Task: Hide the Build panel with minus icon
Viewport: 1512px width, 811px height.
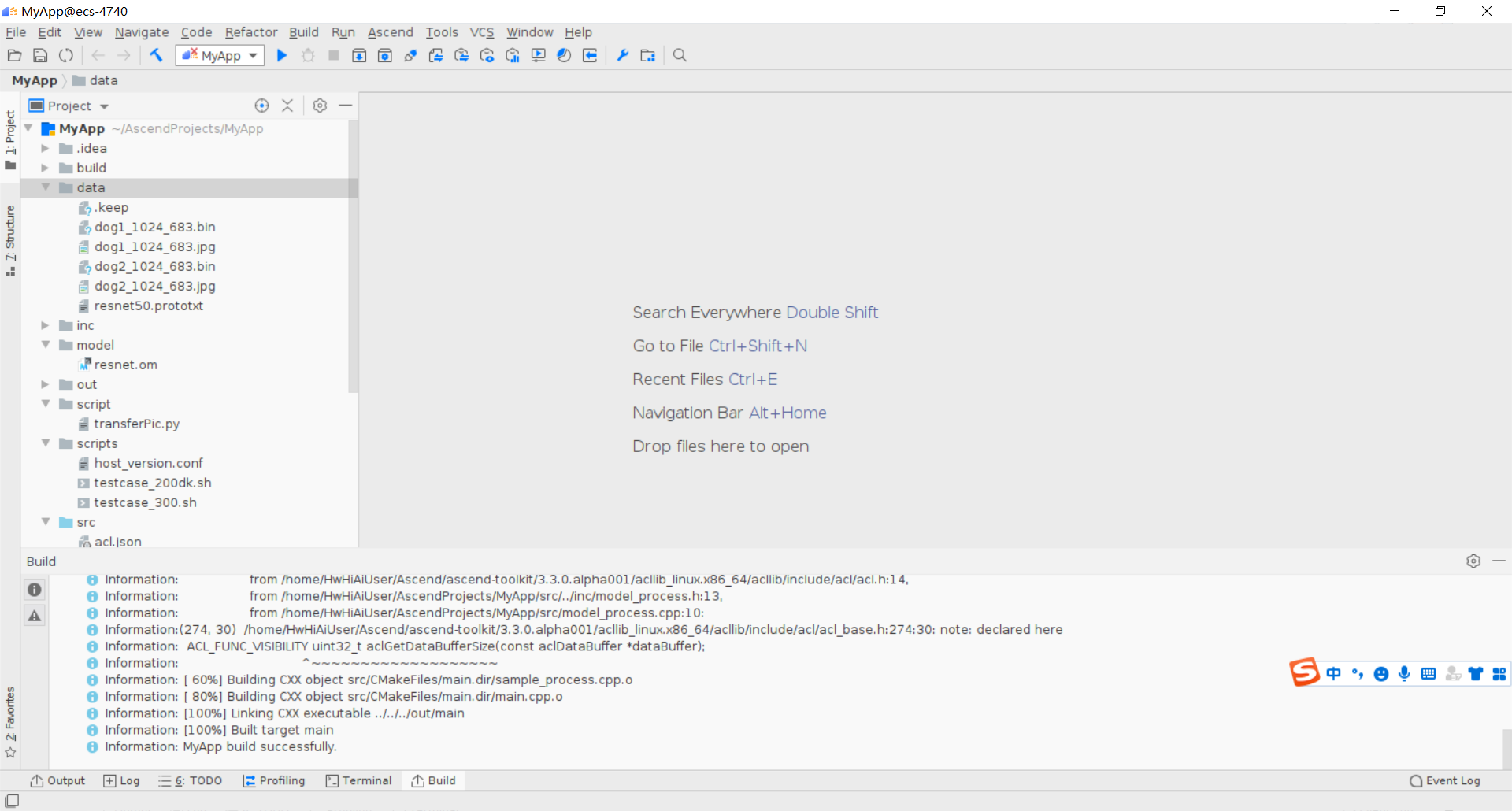Action: point(1499,561)
